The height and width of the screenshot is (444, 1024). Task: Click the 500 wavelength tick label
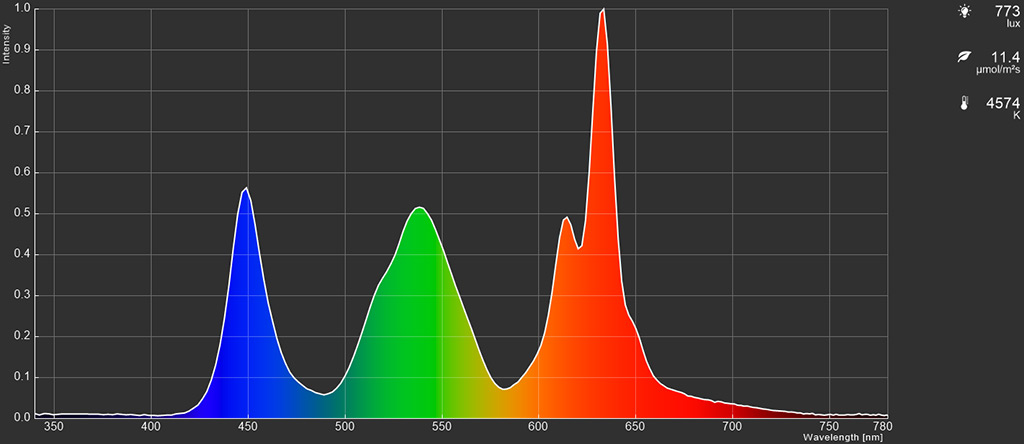345,426
